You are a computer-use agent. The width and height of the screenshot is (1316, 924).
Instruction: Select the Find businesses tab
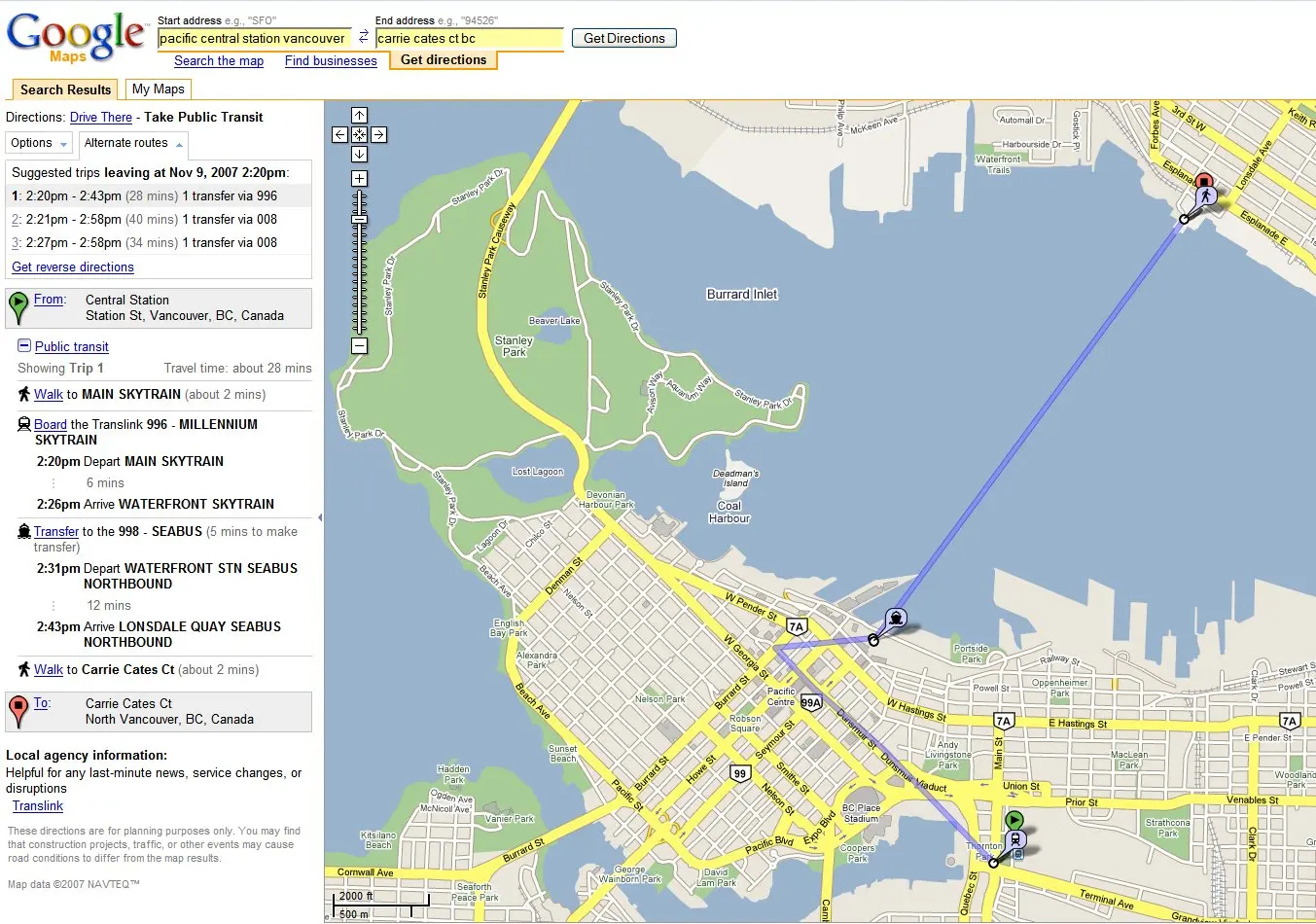331,60
